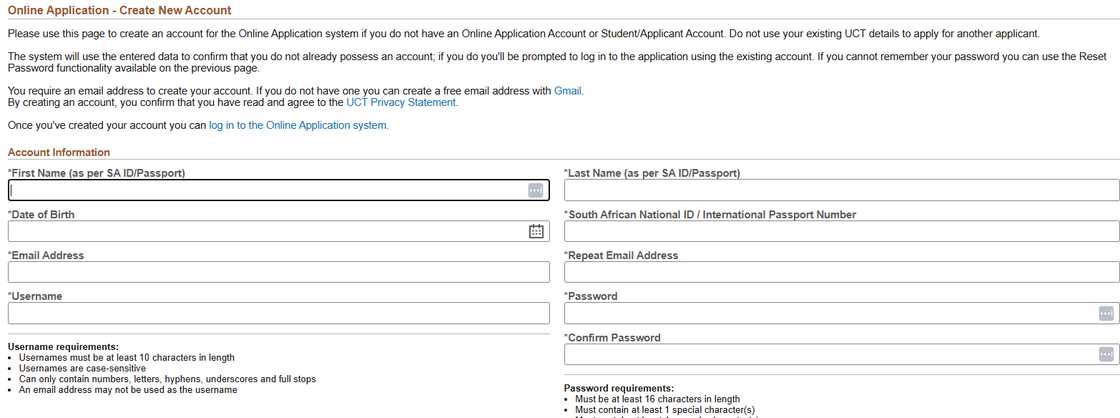Viewport: 1120px width, 418px height.
Task: Focus the Confirm Password field
Action: pyautogui.click(x=828, y=354)
